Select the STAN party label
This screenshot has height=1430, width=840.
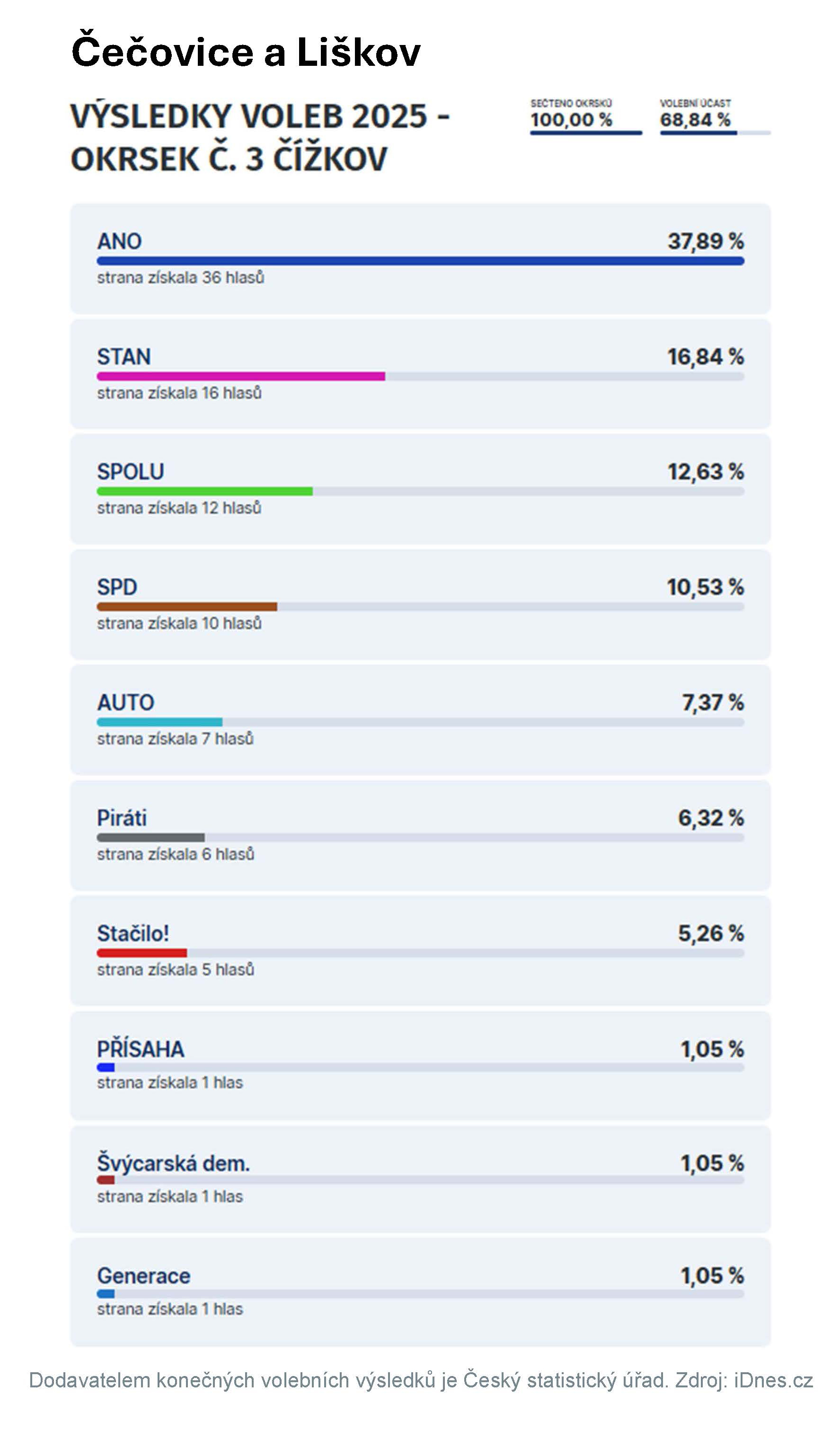coord(124,357)
